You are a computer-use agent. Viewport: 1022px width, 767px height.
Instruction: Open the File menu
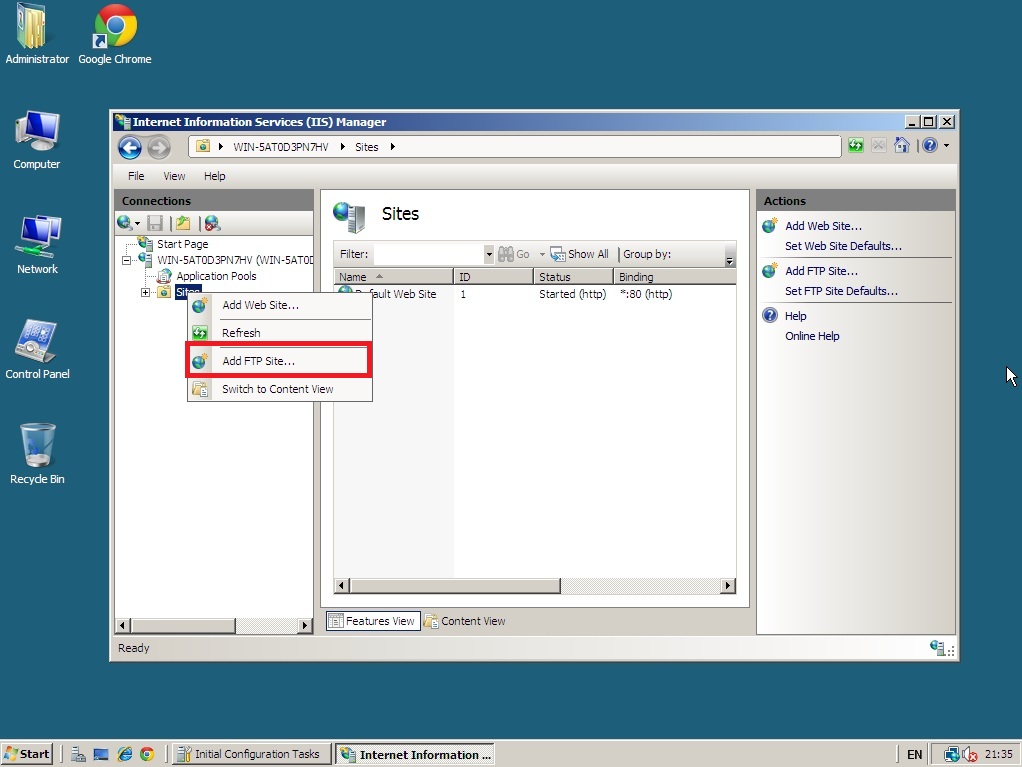tap(136, 176)
